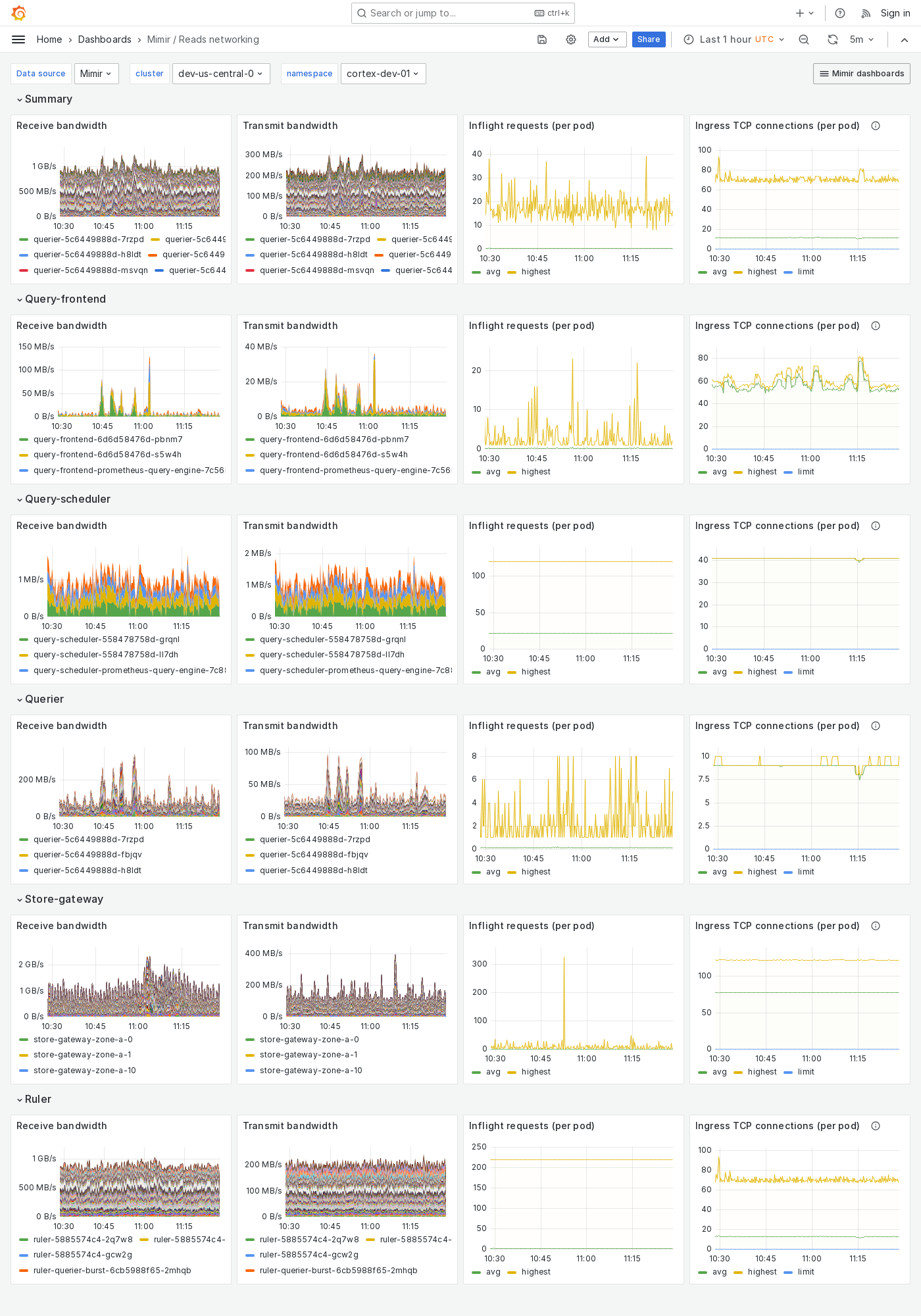Click the zoom out time range icon
This screenshot has width=921, height=1316.
click(x=804, y=39)
